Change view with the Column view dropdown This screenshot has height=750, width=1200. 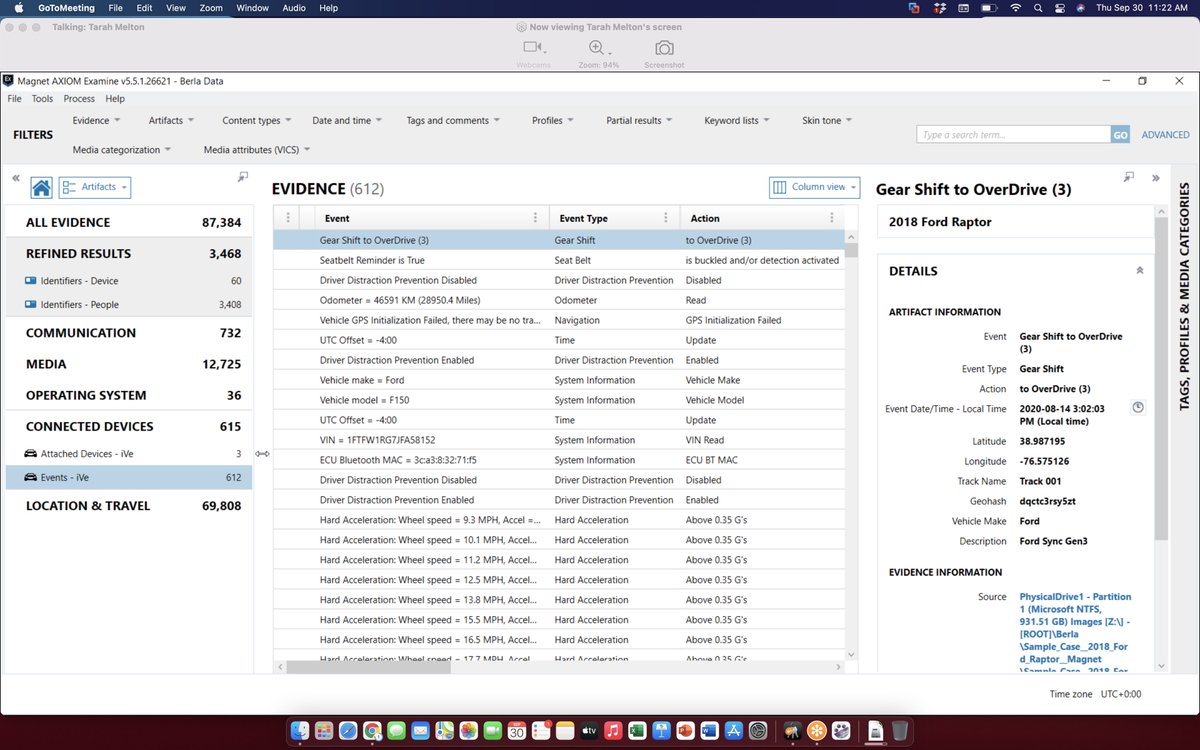814,187
